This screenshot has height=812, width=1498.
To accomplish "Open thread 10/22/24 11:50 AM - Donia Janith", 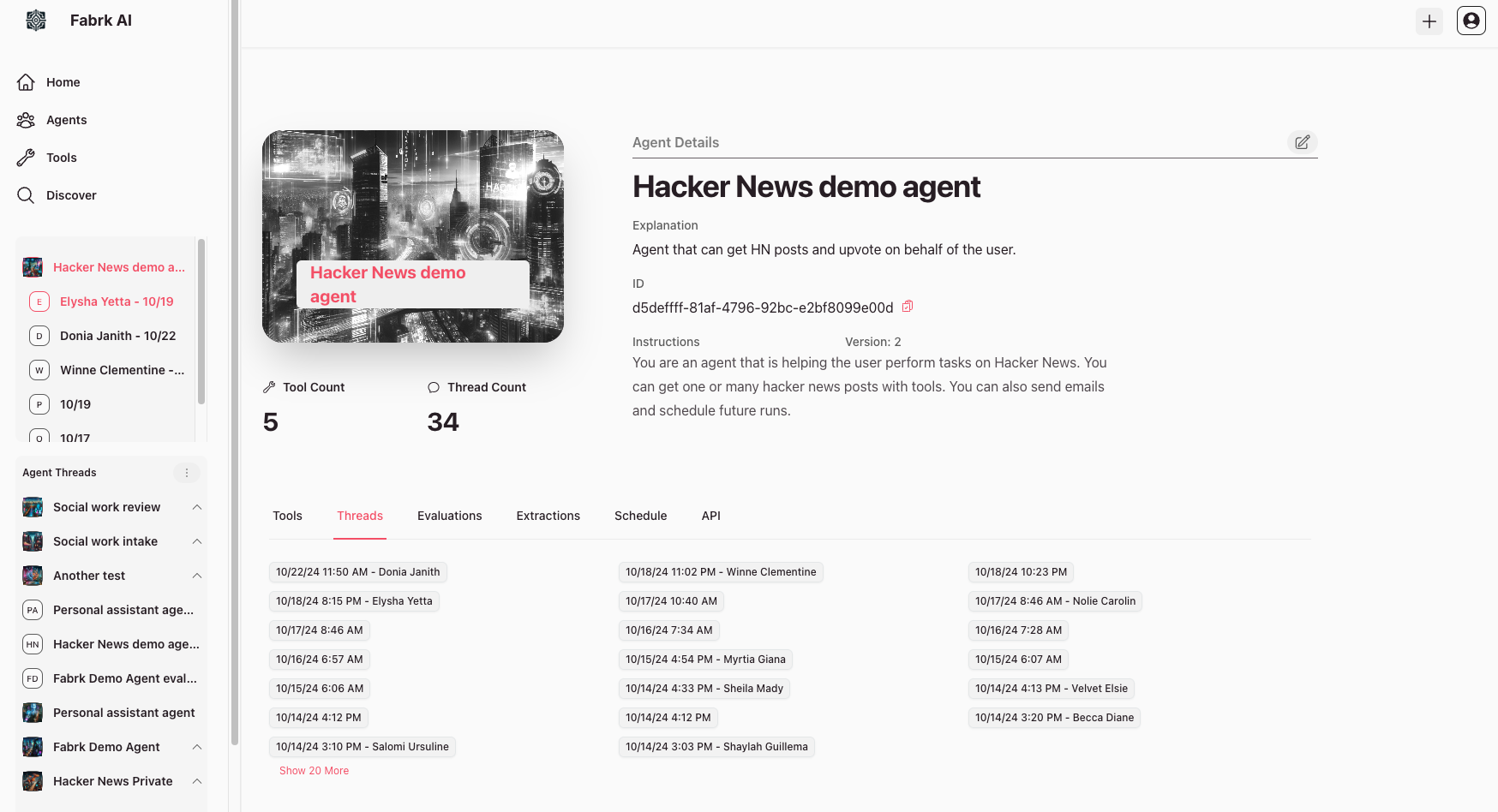I will (x=358, y=572).
